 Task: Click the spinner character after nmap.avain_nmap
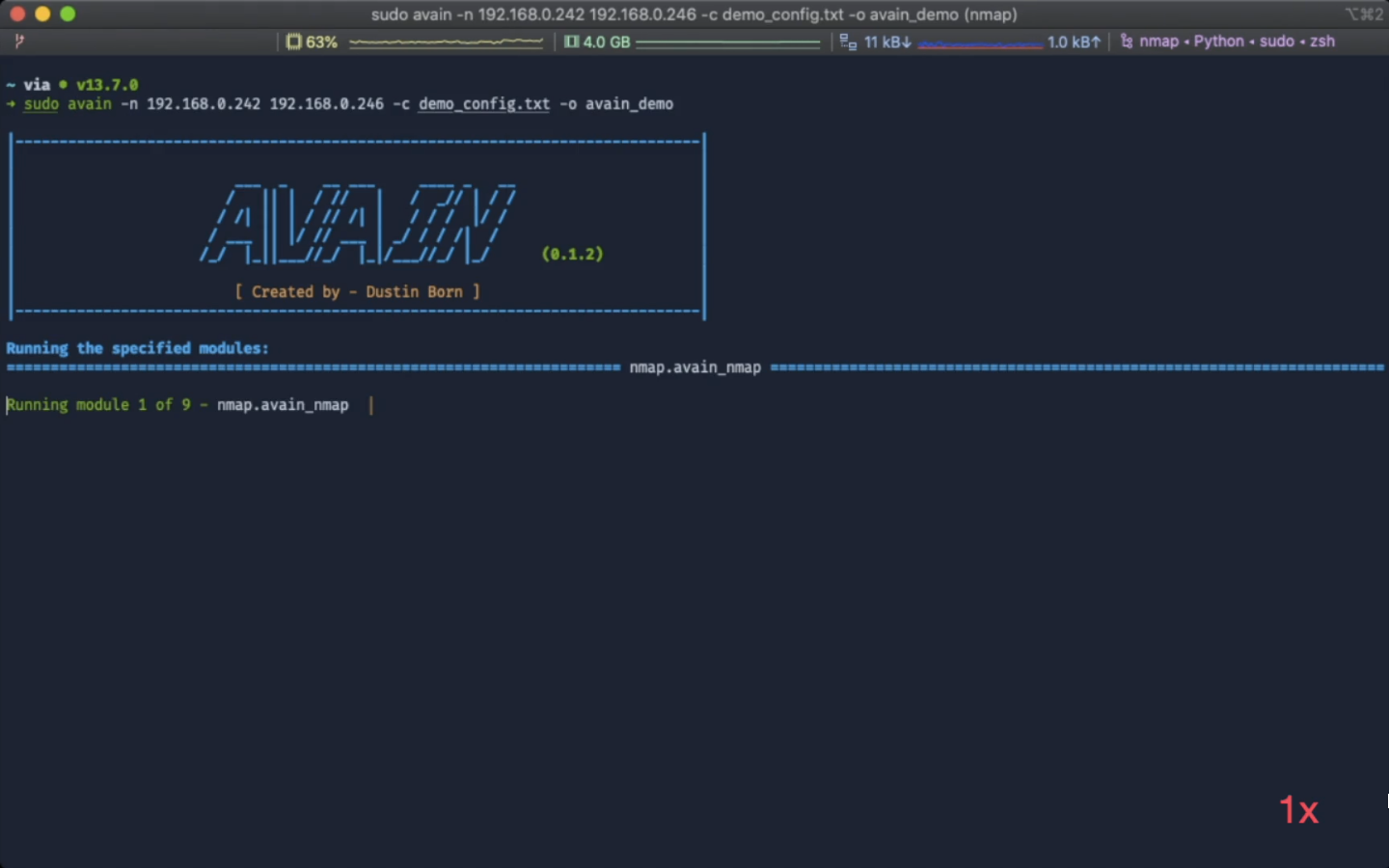(x=370, y=405)
